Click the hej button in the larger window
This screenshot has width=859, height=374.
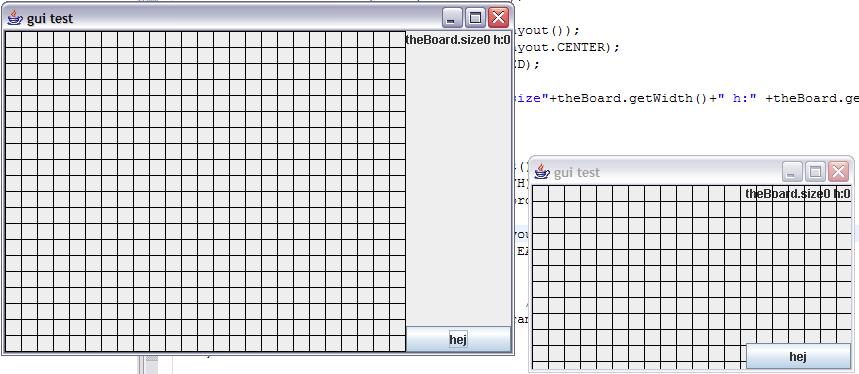coord(458,340)
